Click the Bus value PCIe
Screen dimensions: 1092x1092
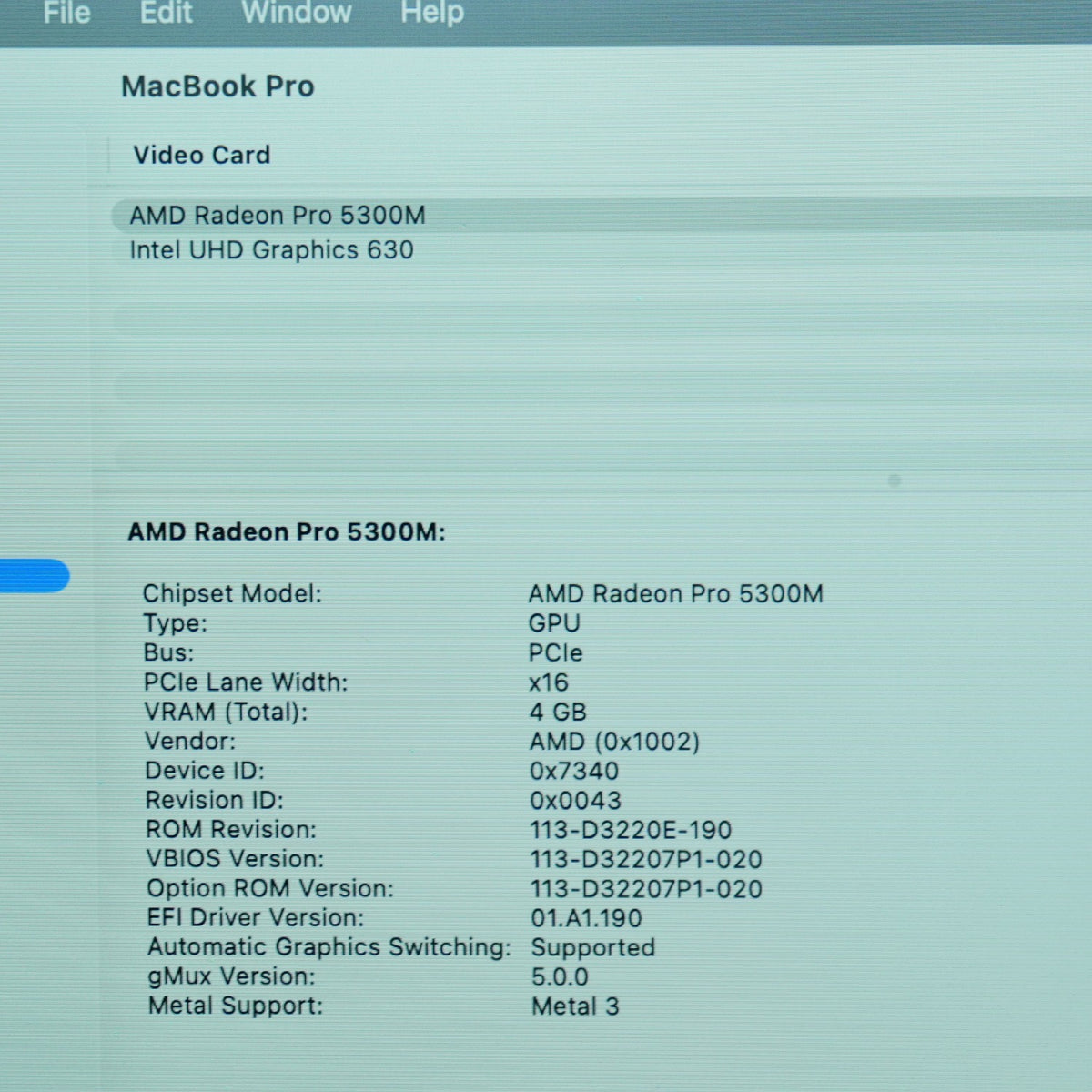pyautogui.click(x=555, y=652)
